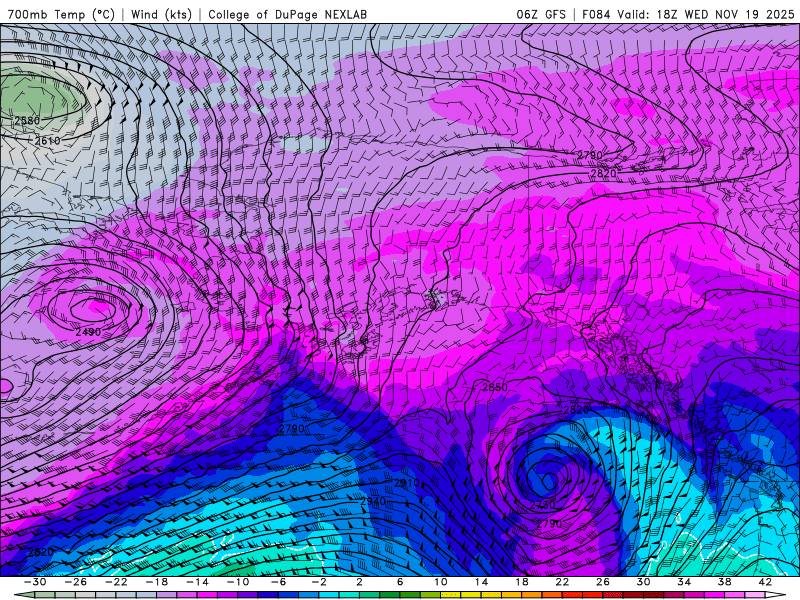
Task: Click the -22 colorbar scale label
Action: click(x=116, y=582)
